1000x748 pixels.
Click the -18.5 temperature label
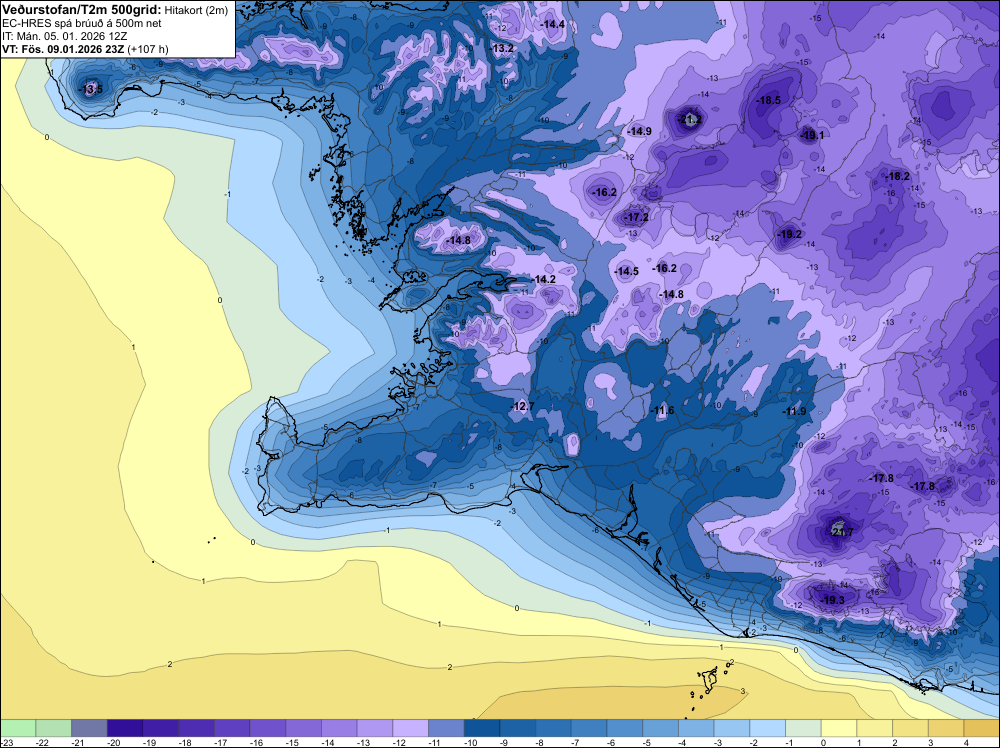[768, 100]
